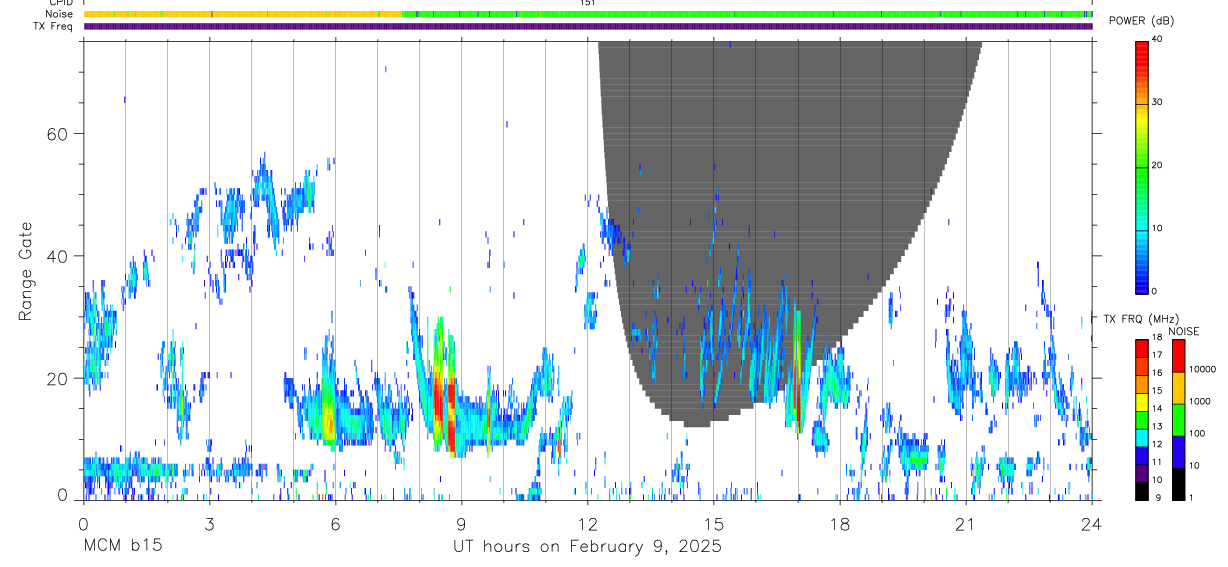Select the 30 tick on power scale
This screenshot has width=1228, height=567.
click(x=1157, y=103)
